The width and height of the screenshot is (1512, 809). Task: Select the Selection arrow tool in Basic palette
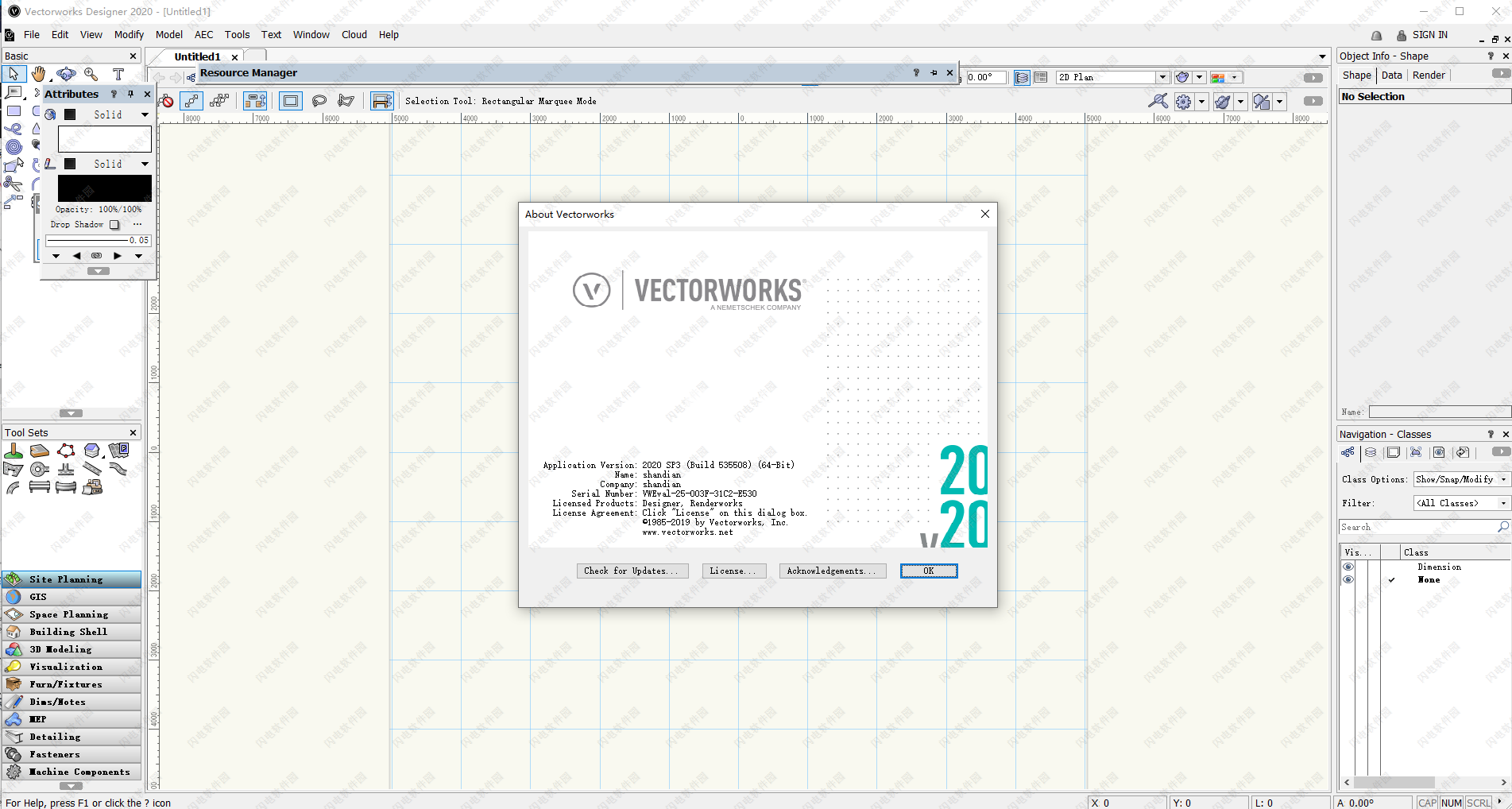(14, 74)
